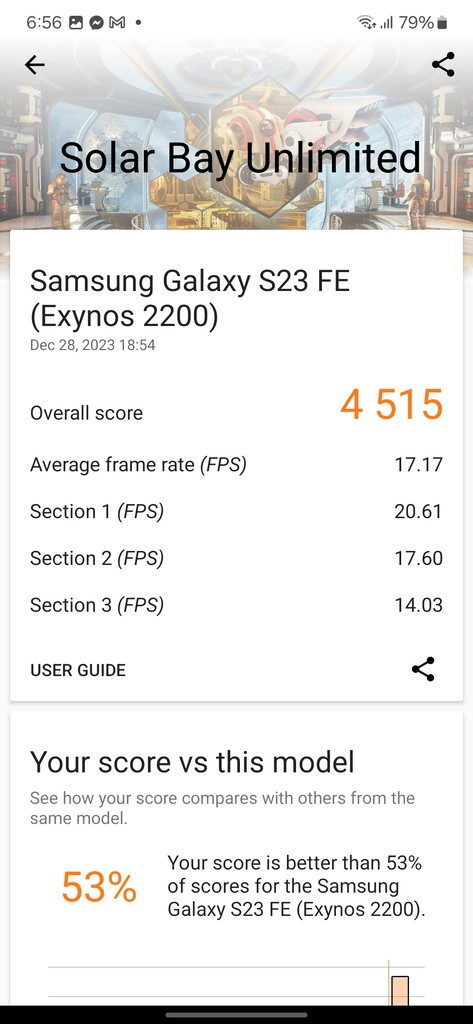Click share icon beside USER GUIDE
This screenshot has width=473, height=1024.
(x=423, y=669)
